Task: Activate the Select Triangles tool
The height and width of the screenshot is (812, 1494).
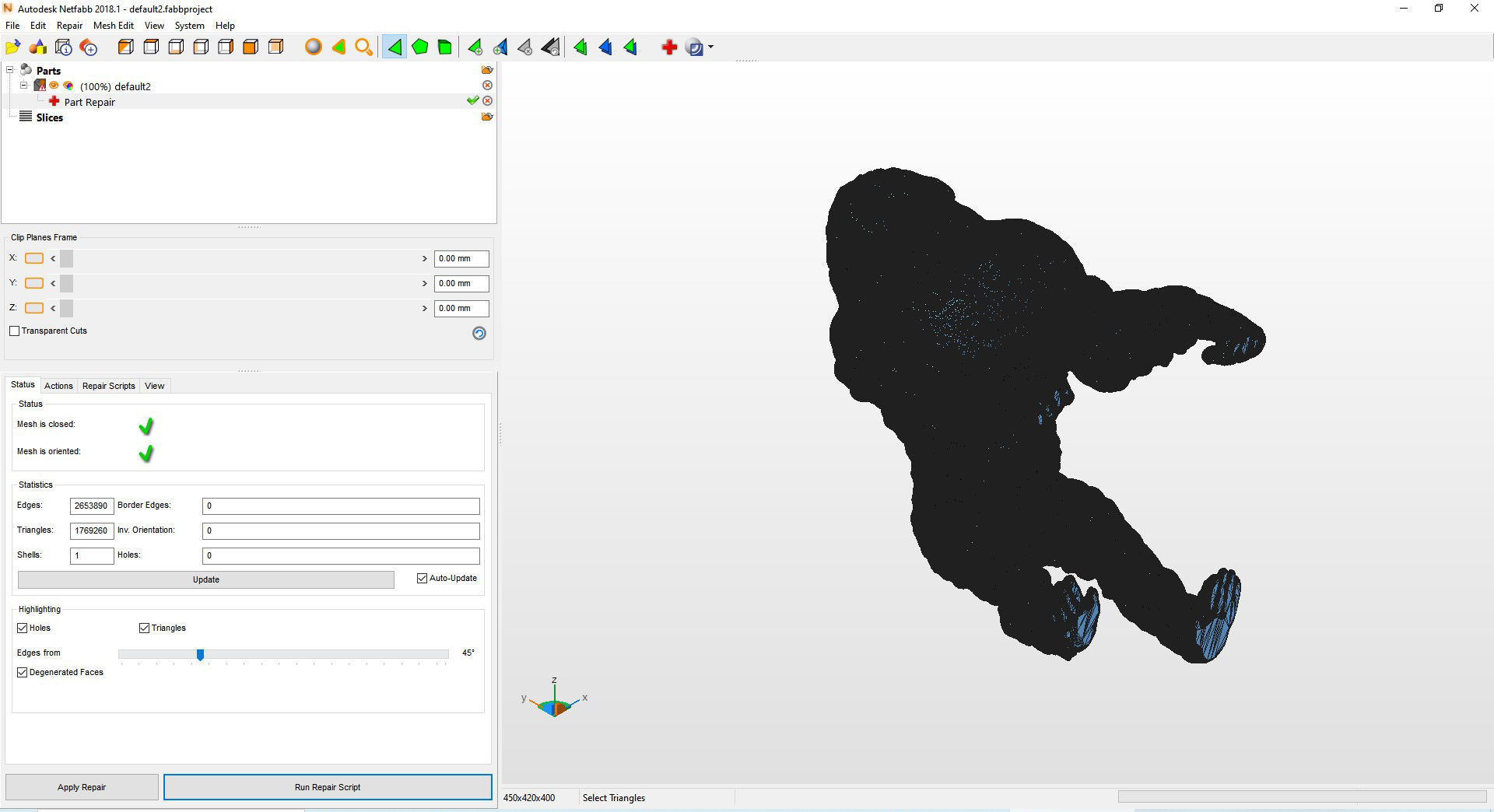Action: point(395,47)
